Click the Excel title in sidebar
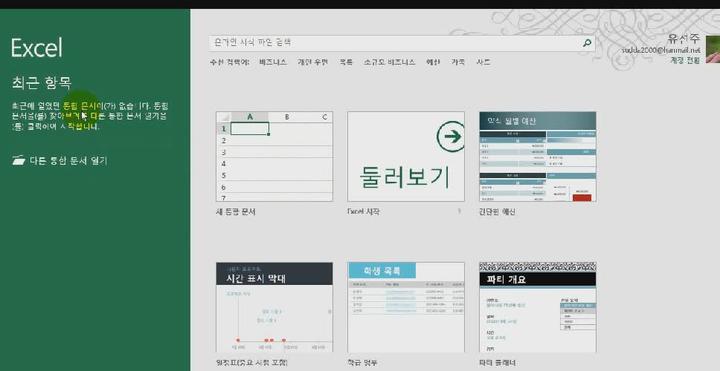 (37, 48)
